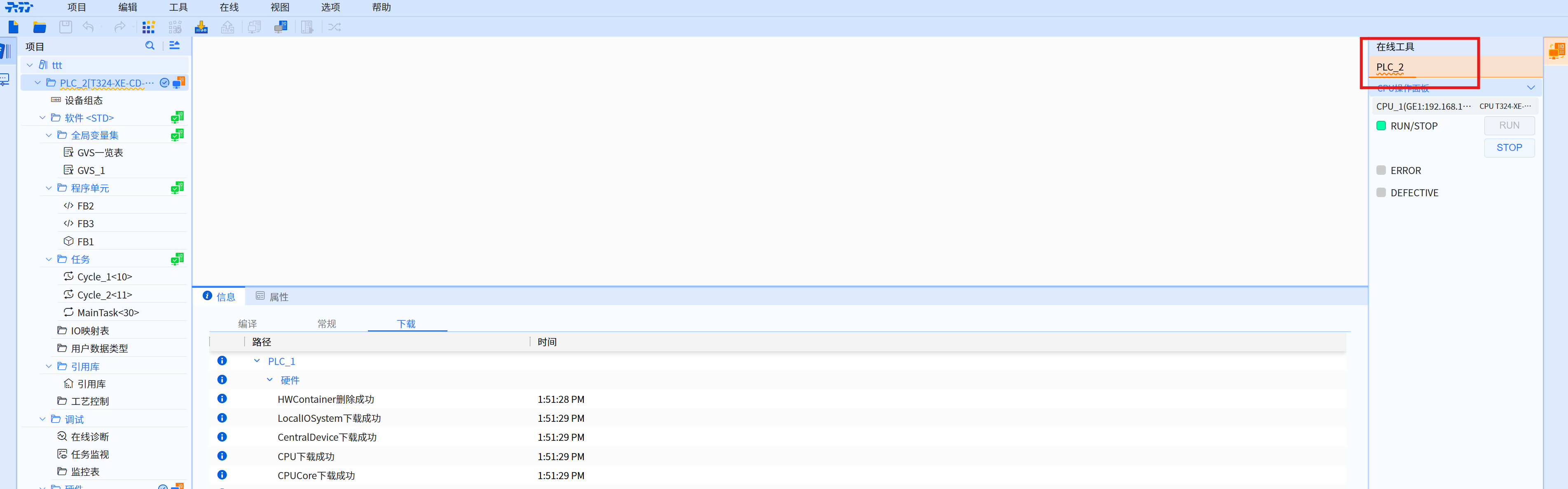Open the 在线 menu
Screen dimensions: 1568x489
pos(229,7)
